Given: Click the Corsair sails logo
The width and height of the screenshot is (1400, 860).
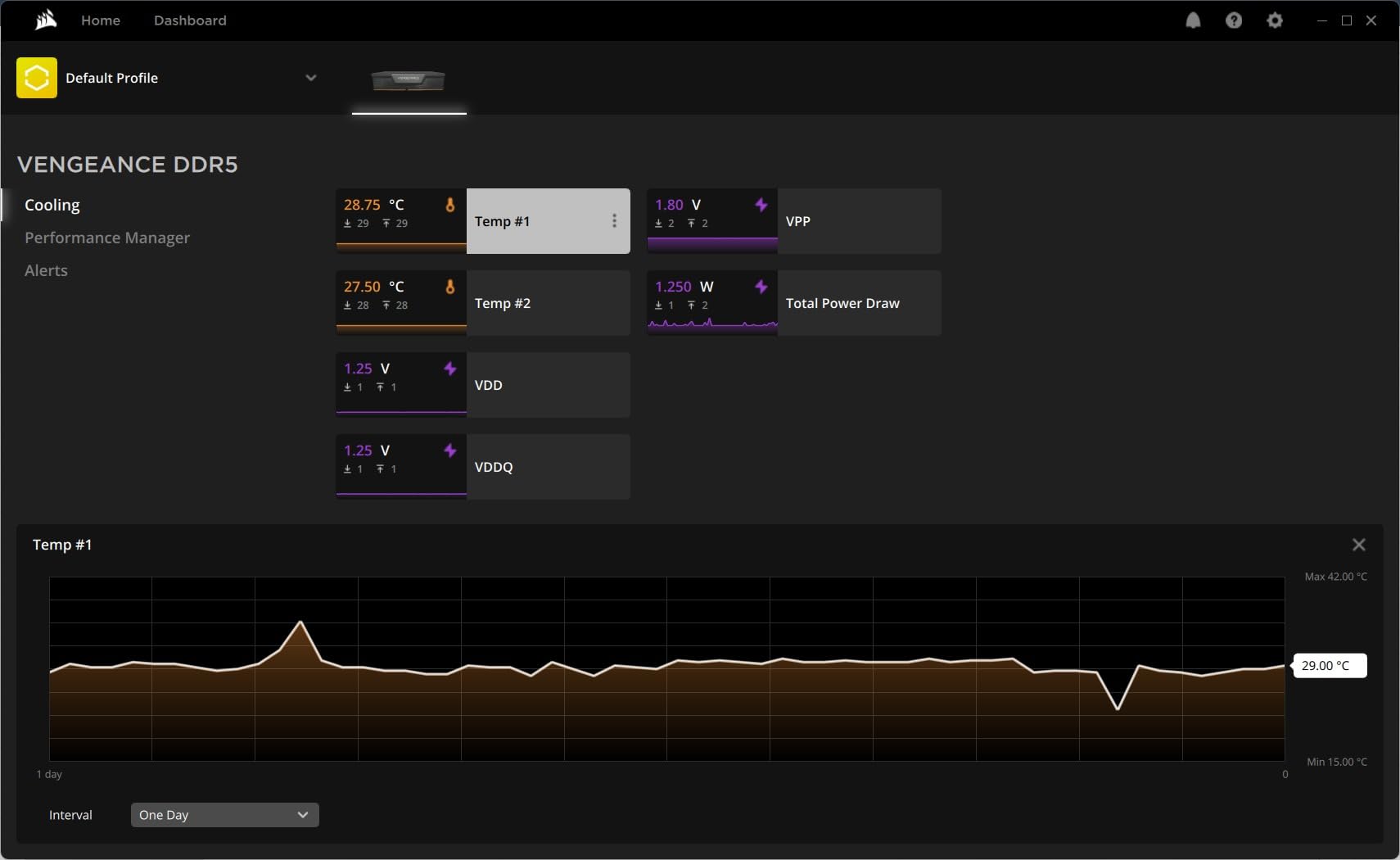Looking at the screenshot, I should 46,20.
